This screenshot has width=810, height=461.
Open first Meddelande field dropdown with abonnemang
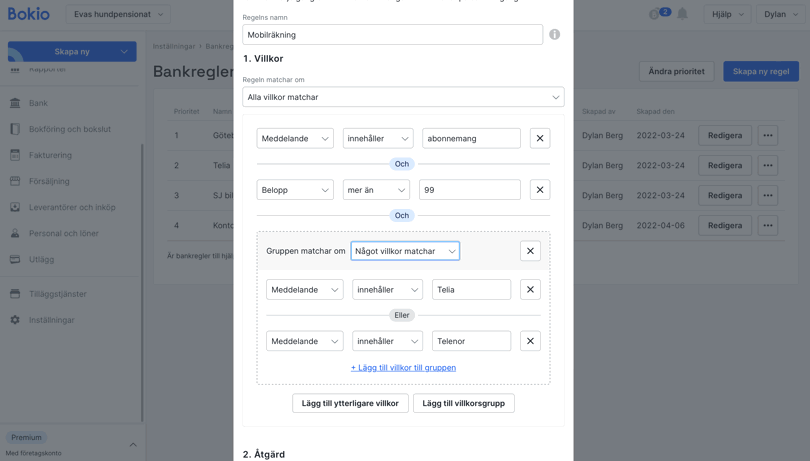294,138
